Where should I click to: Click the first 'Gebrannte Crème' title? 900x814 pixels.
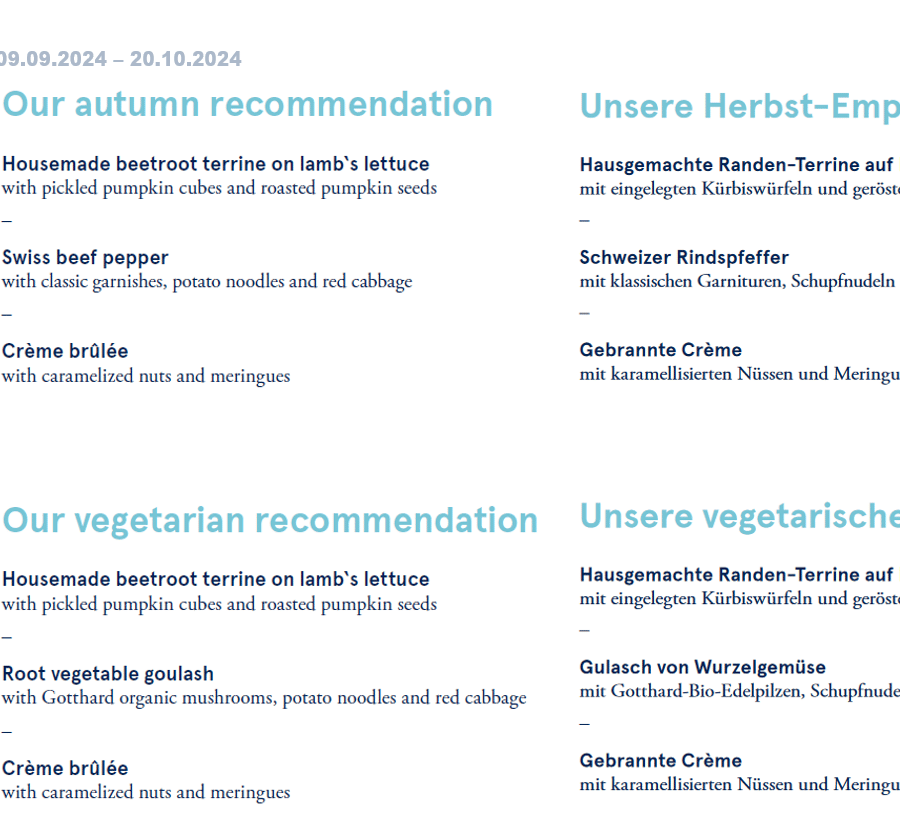661,350
